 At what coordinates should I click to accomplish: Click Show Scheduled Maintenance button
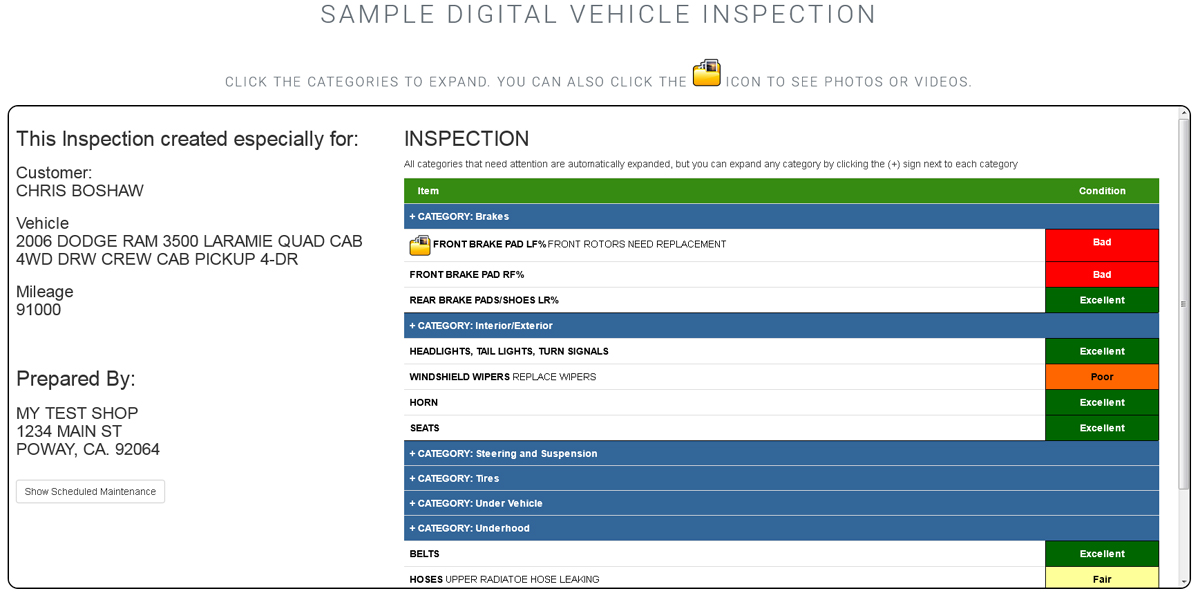pyautogui.click(x=90, y=492)
